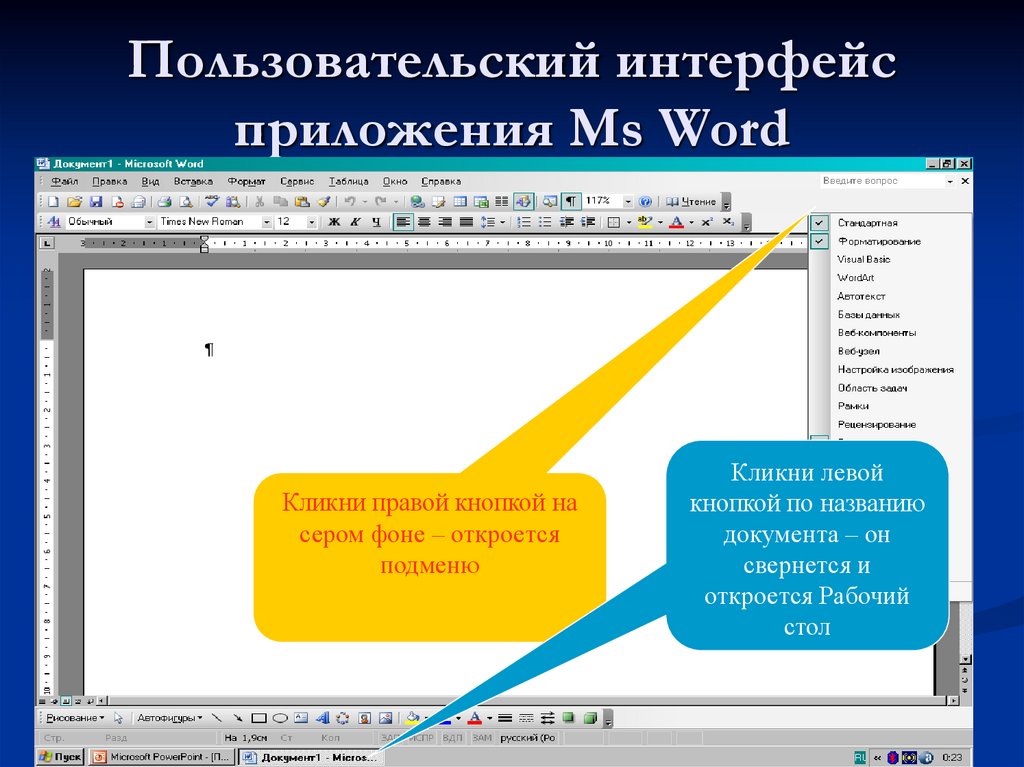Viewport: 1024px width, 767px height.
Task: Expand the font size 12 dropdown
Action: tap(311, 222)
